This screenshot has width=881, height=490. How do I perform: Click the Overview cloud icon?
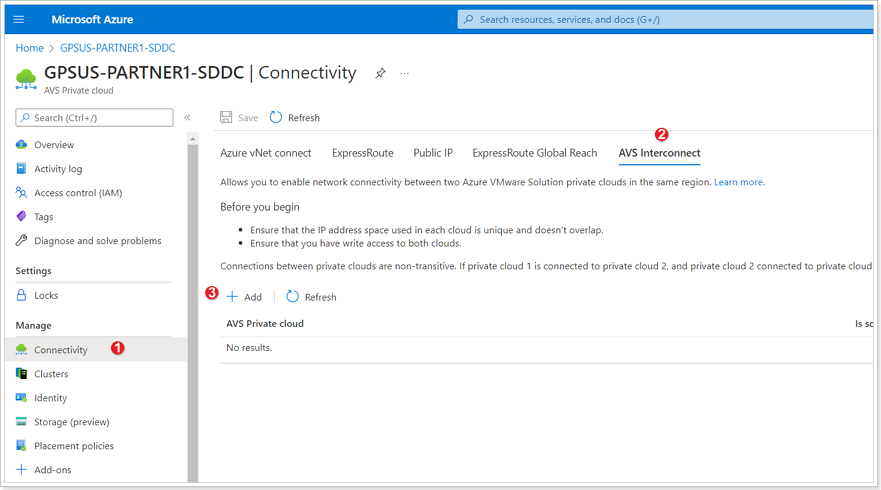click(x=21, y=144)
